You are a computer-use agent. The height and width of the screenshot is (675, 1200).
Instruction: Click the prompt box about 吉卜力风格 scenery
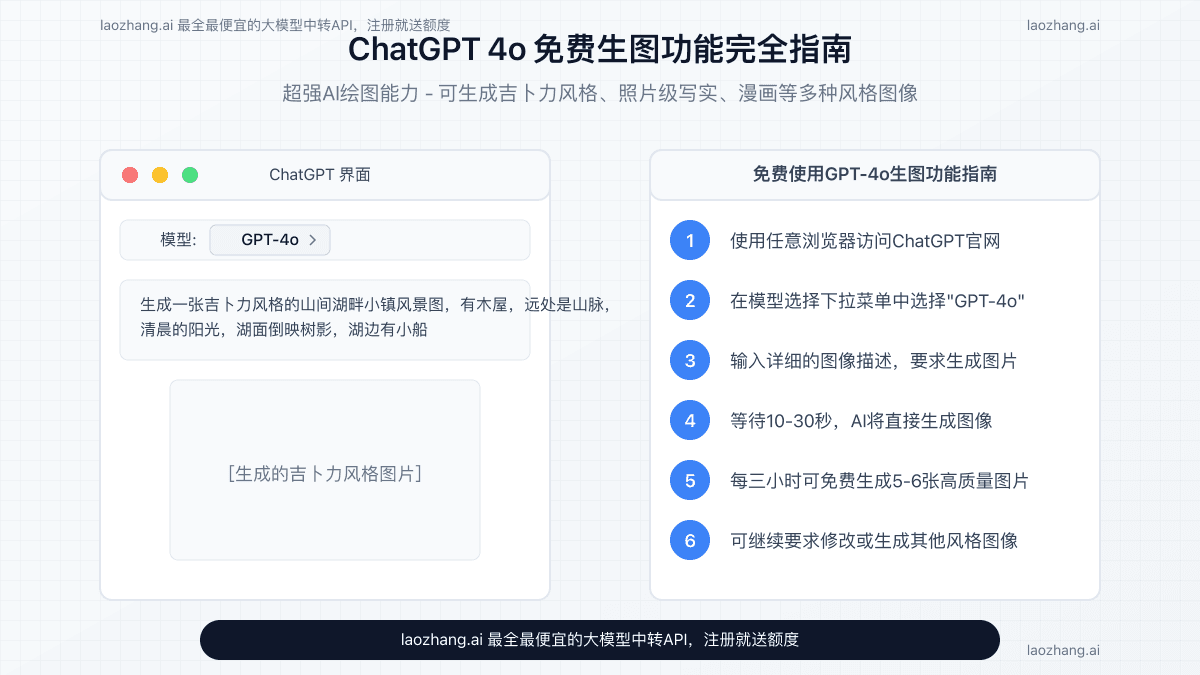point(325,320)
